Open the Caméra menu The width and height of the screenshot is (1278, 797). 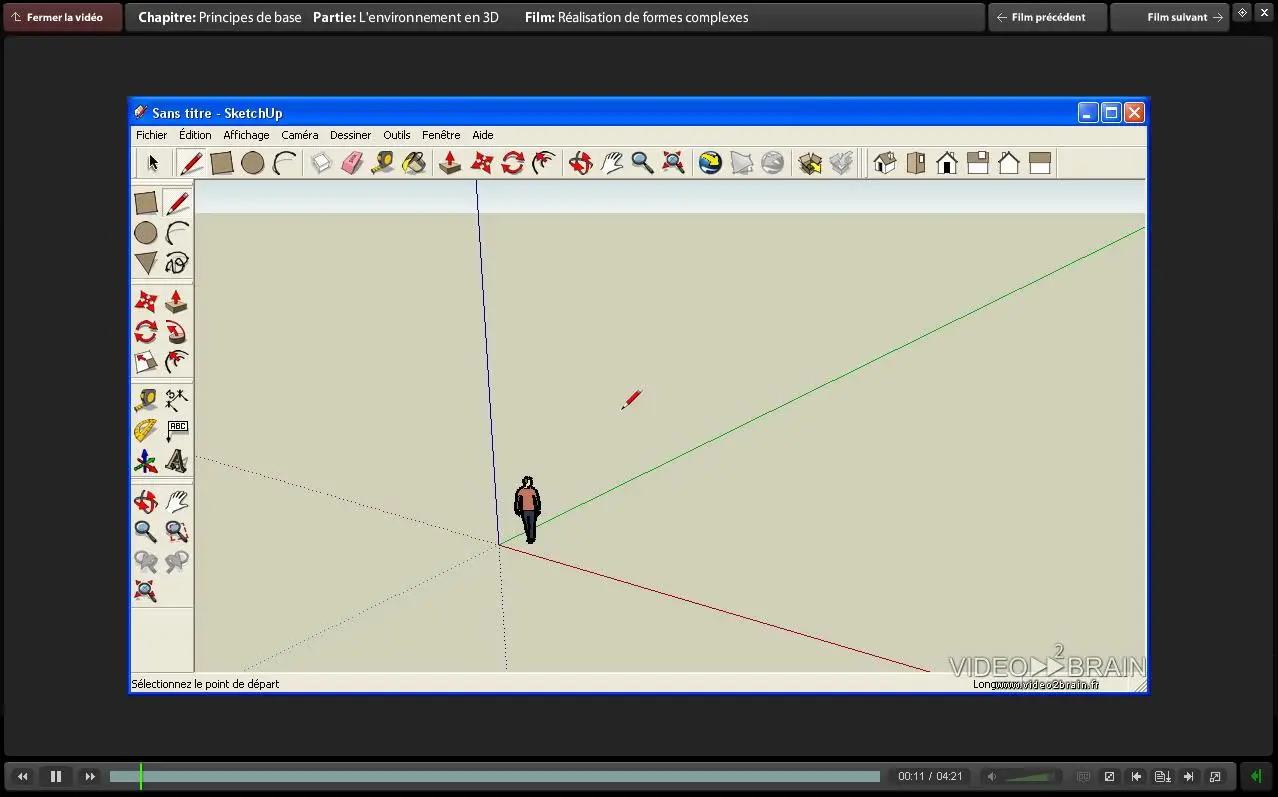(299, 135)
